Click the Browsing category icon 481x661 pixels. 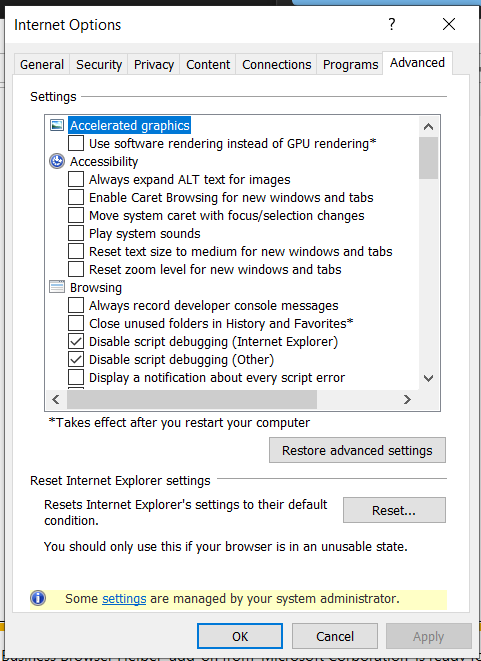pyautogui.click(x=57, y=287)
